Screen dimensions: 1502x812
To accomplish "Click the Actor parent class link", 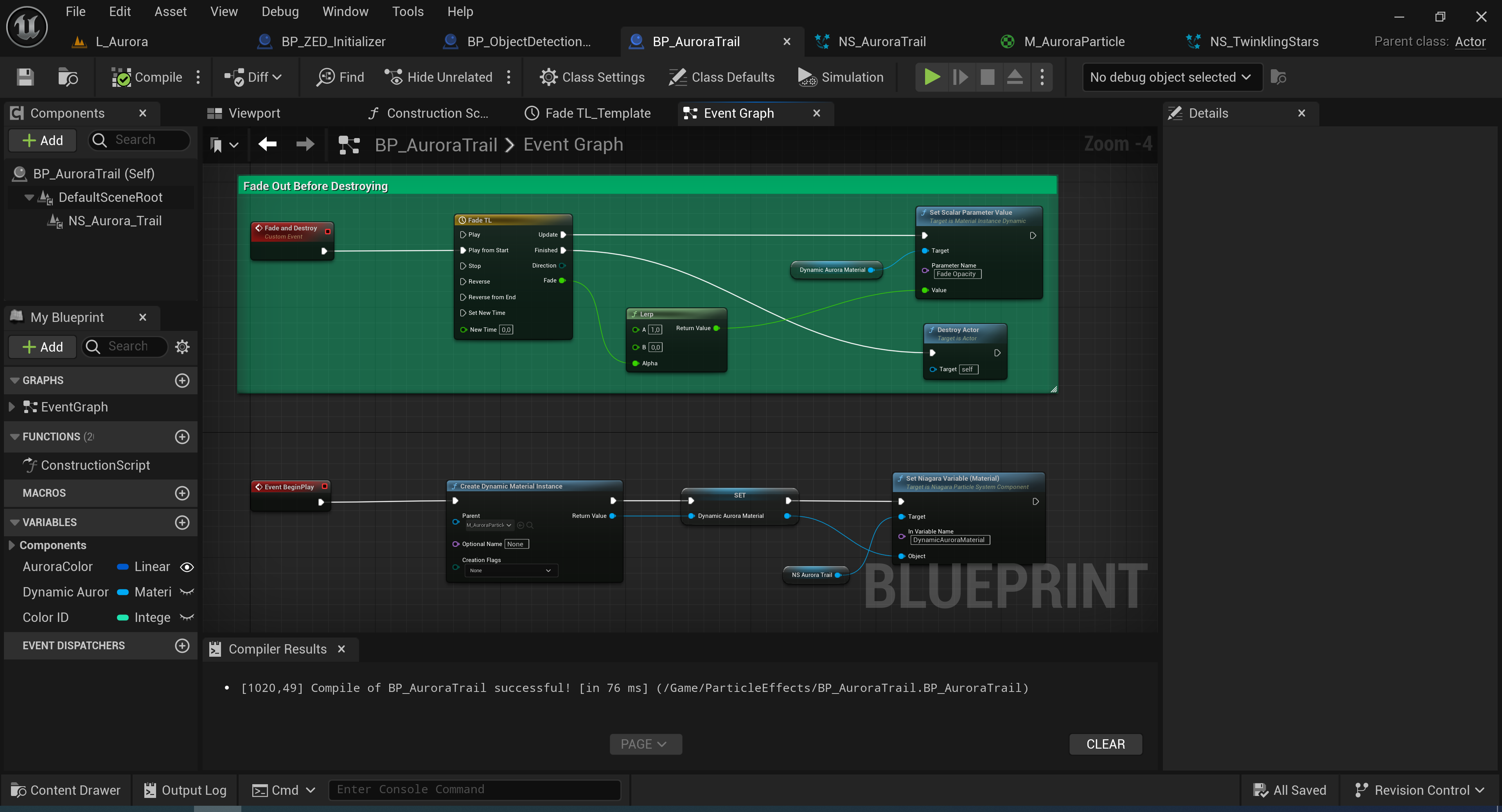I will (1470, 41).
